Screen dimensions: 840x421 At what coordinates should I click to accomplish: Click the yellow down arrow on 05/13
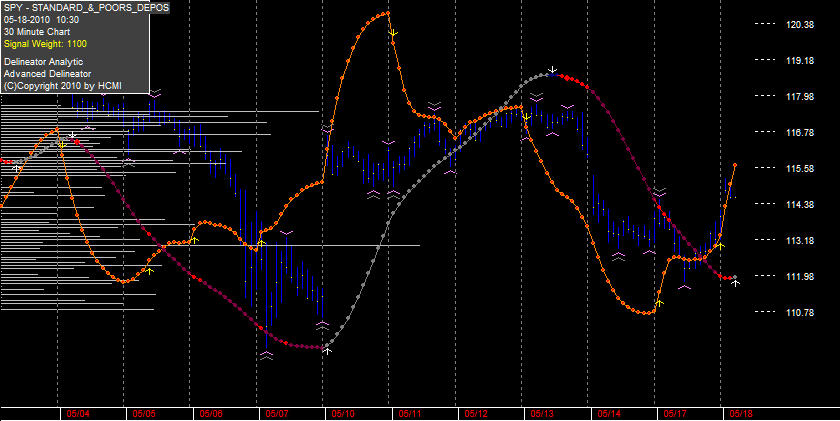(x=527, y=117)
